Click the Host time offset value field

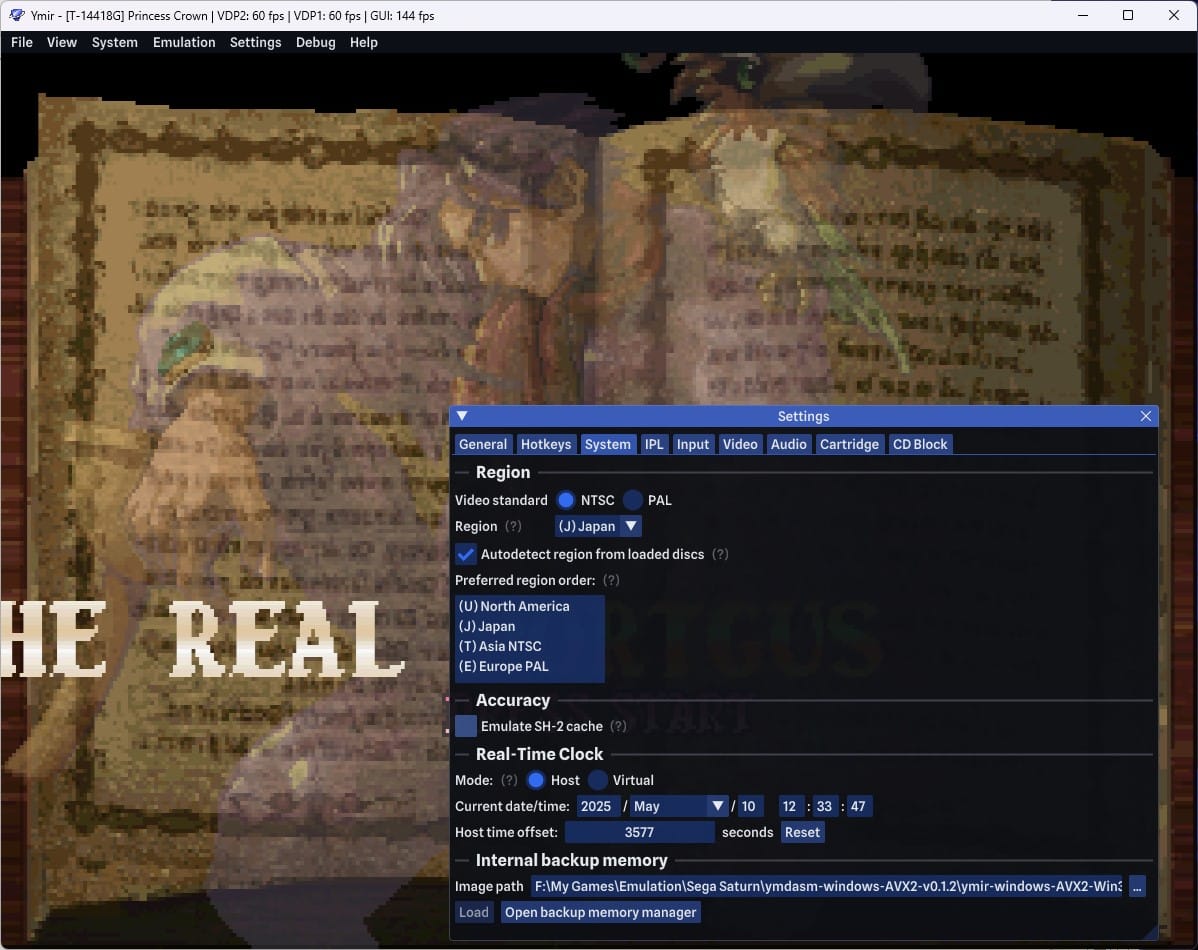point(639,832)
